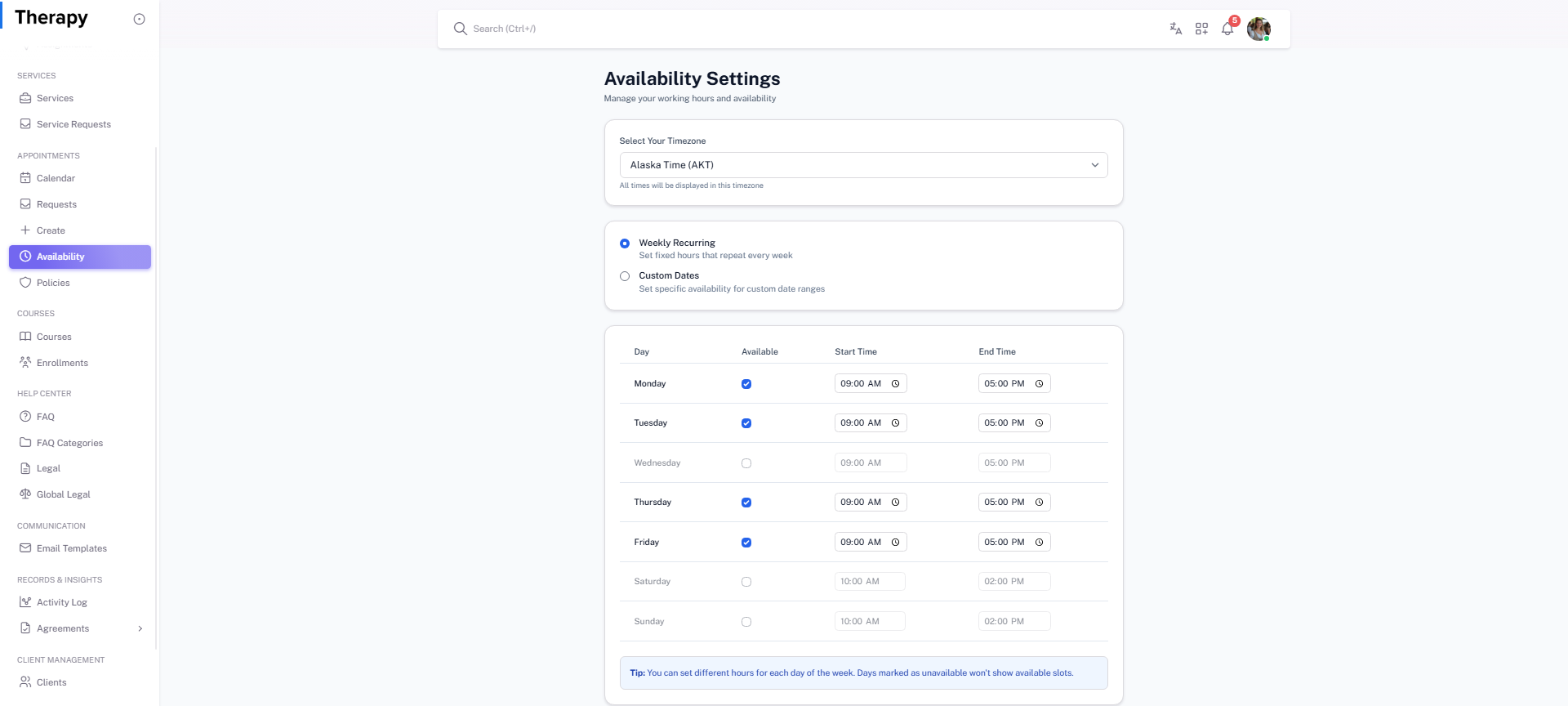Screen dimensions: 1568x706
Task: Click clock icon in Friday end time
Action: tap(1039, 543)
